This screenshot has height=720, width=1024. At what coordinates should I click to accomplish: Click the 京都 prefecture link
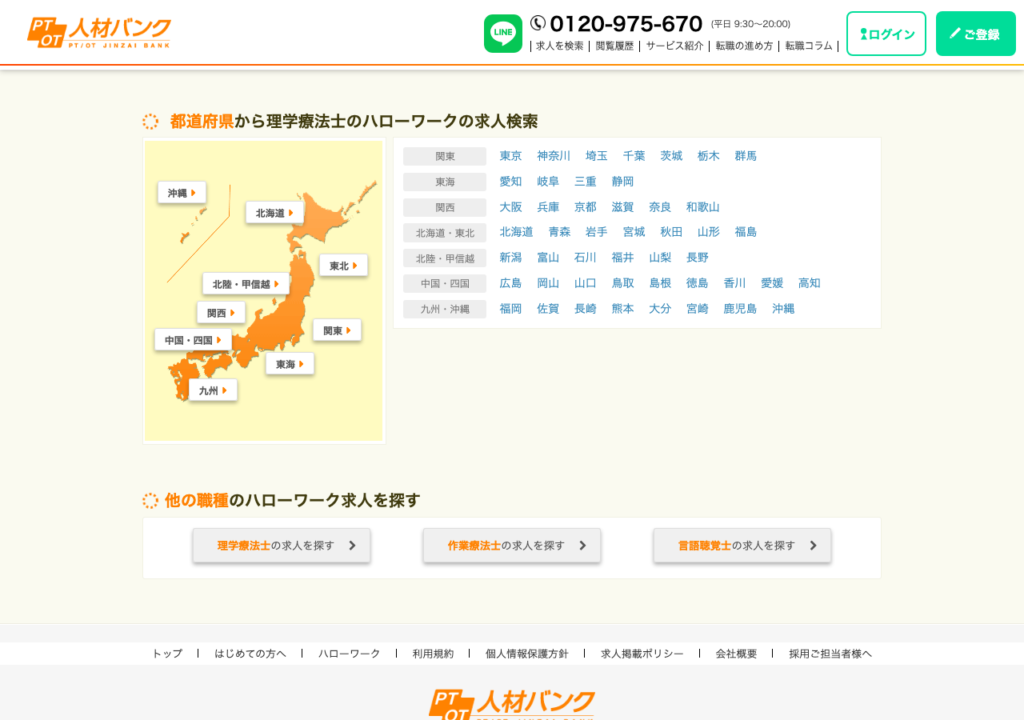[585, 206]
